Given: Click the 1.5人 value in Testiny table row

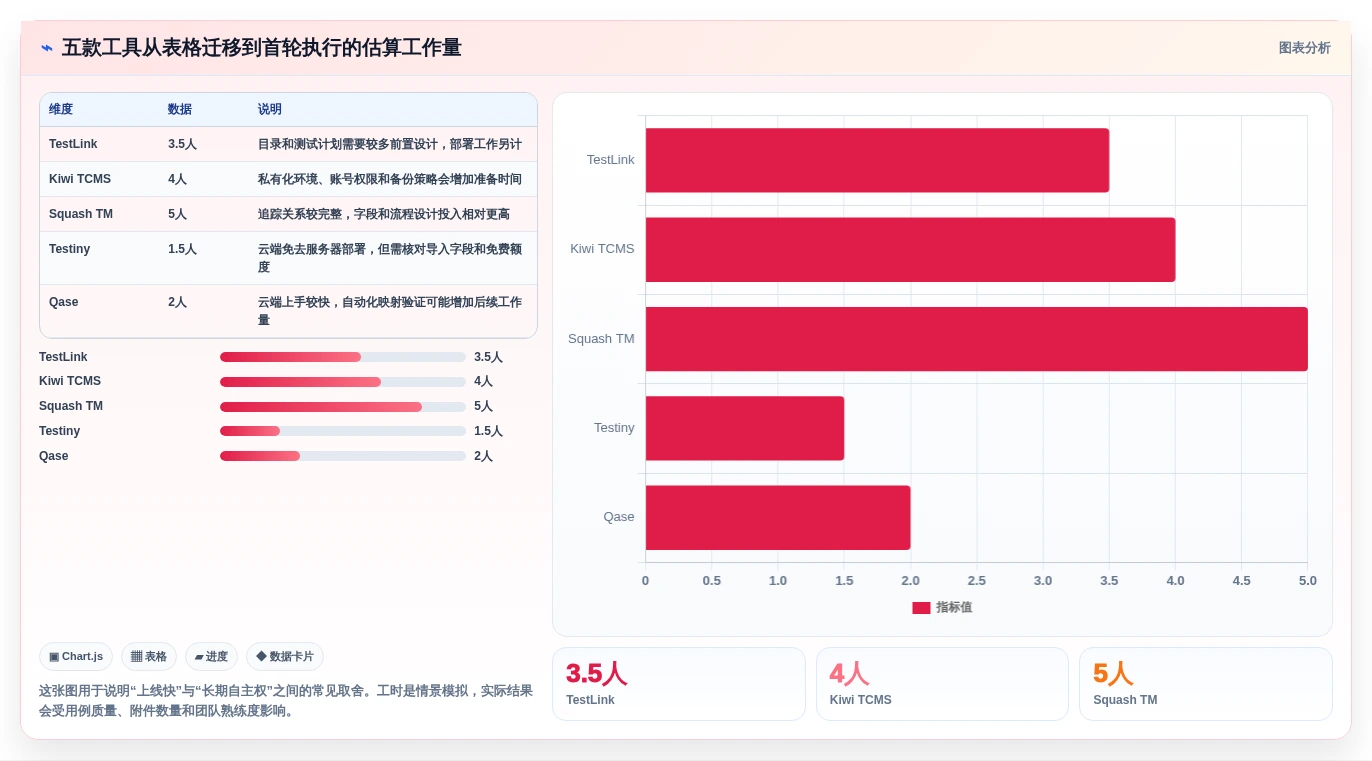Looking at the screenshot, I should [182, 249].
